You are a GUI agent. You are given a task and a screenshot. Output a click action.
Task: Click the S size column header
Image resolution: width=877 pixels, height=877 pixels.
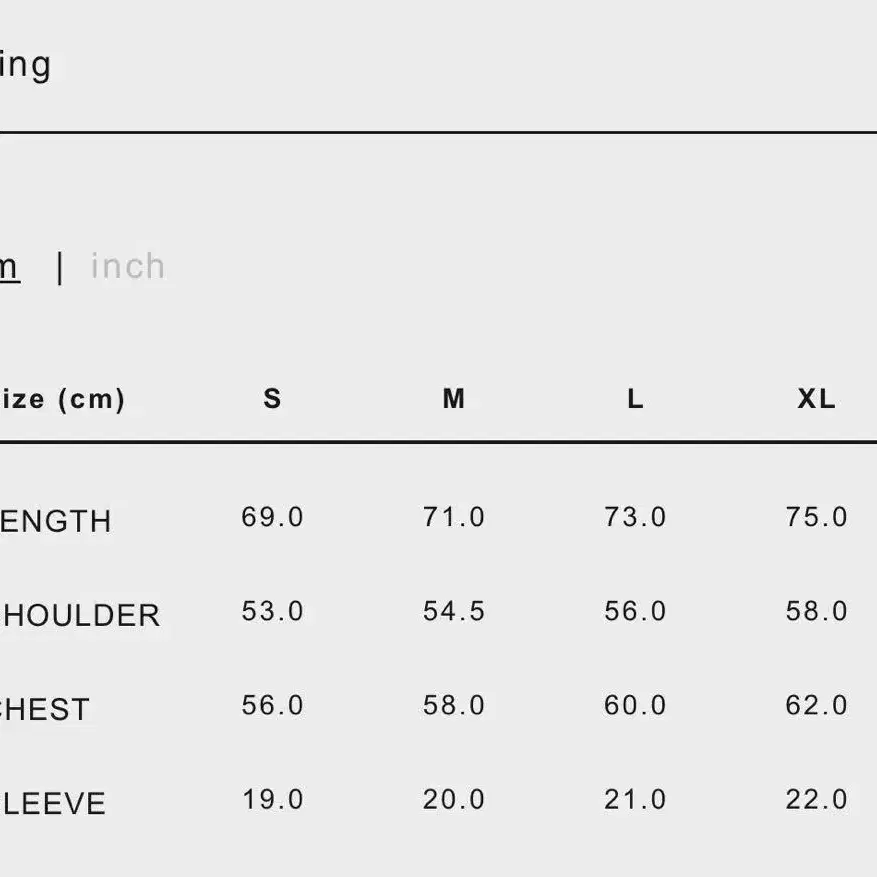(x=272, y=399)
